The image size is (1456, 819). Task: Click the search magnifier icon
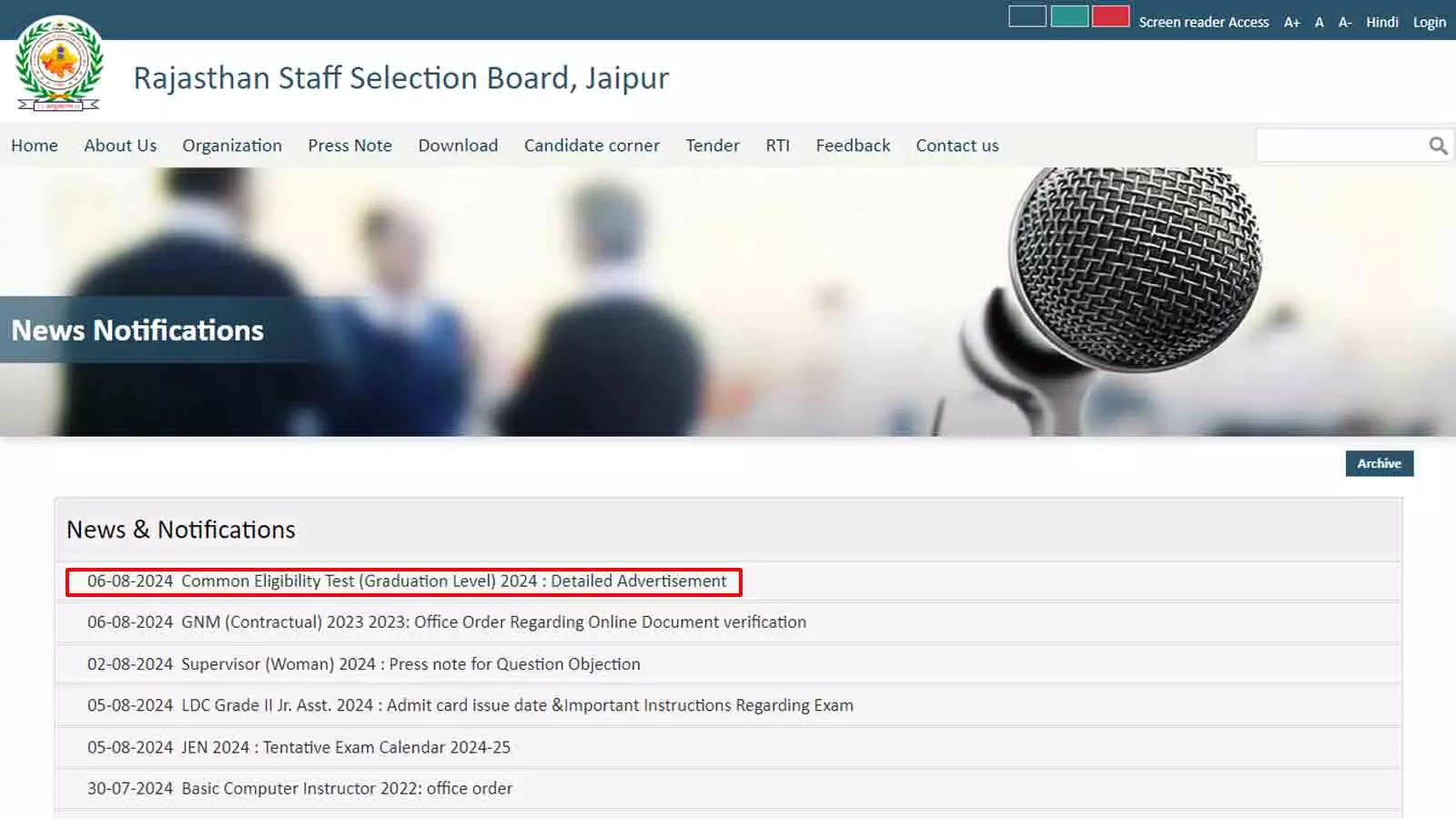click(x=1437, y=146)
